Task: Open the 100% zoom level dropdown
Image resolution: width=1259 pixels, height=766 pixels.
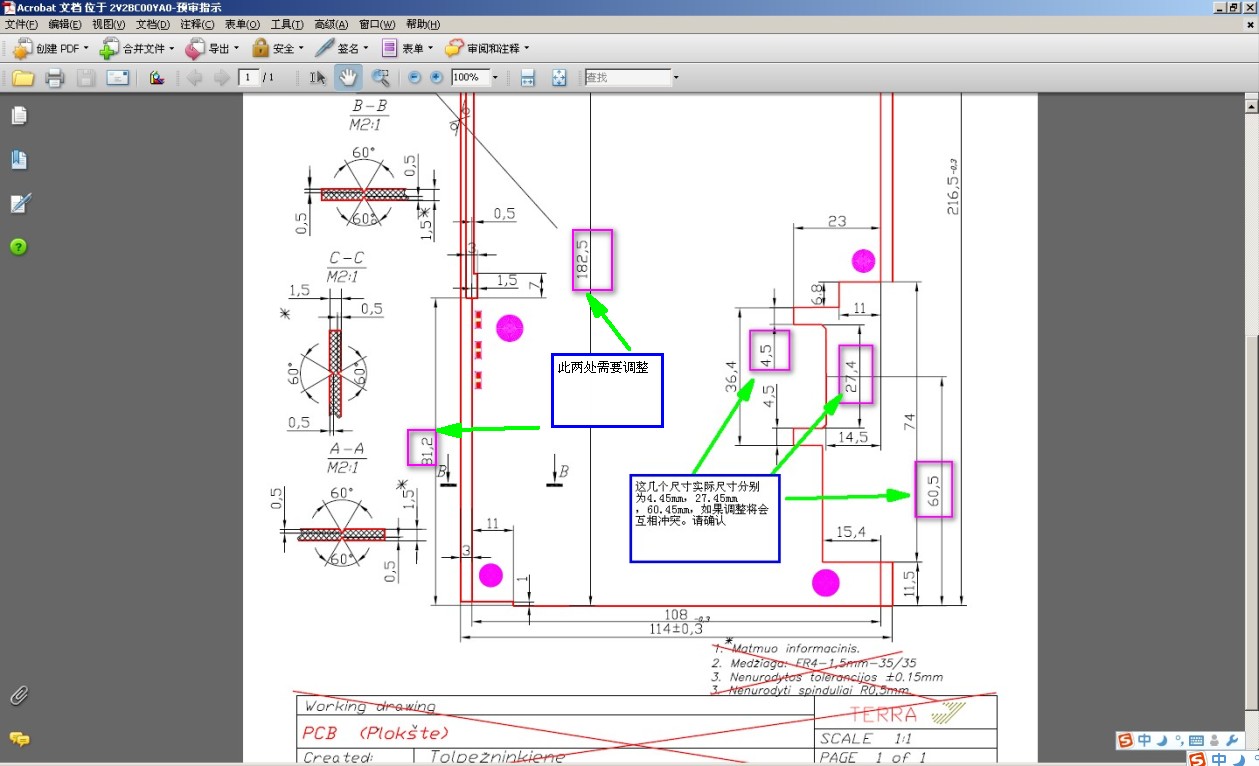Action: (x=495, y=77)
